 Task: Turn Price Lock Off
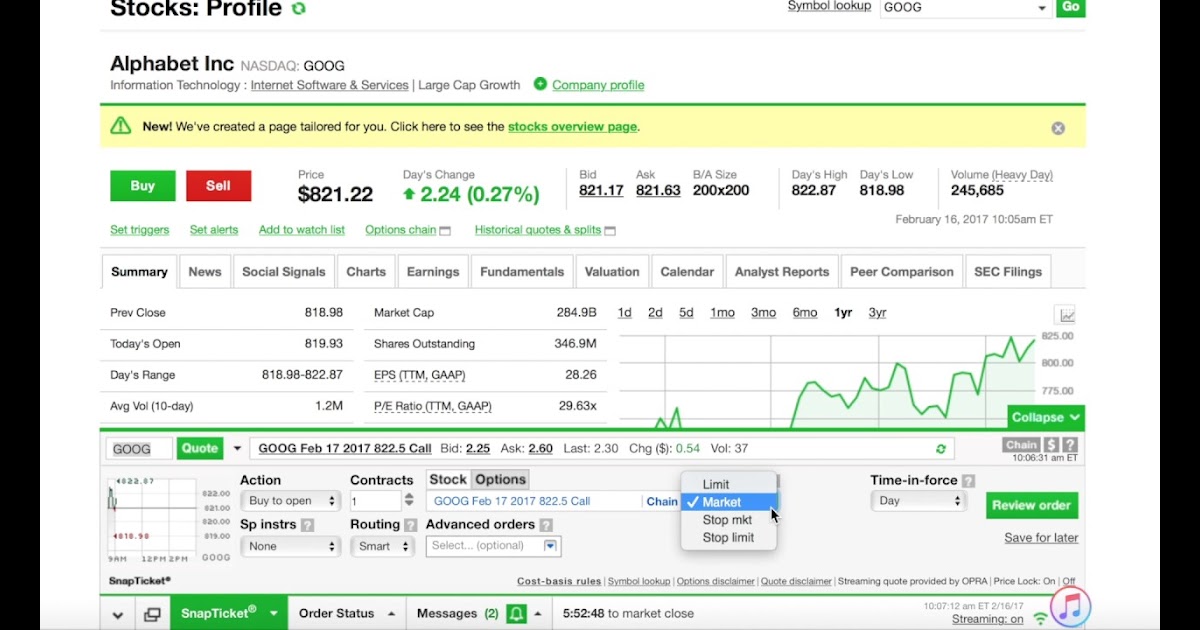point(1069,581)
